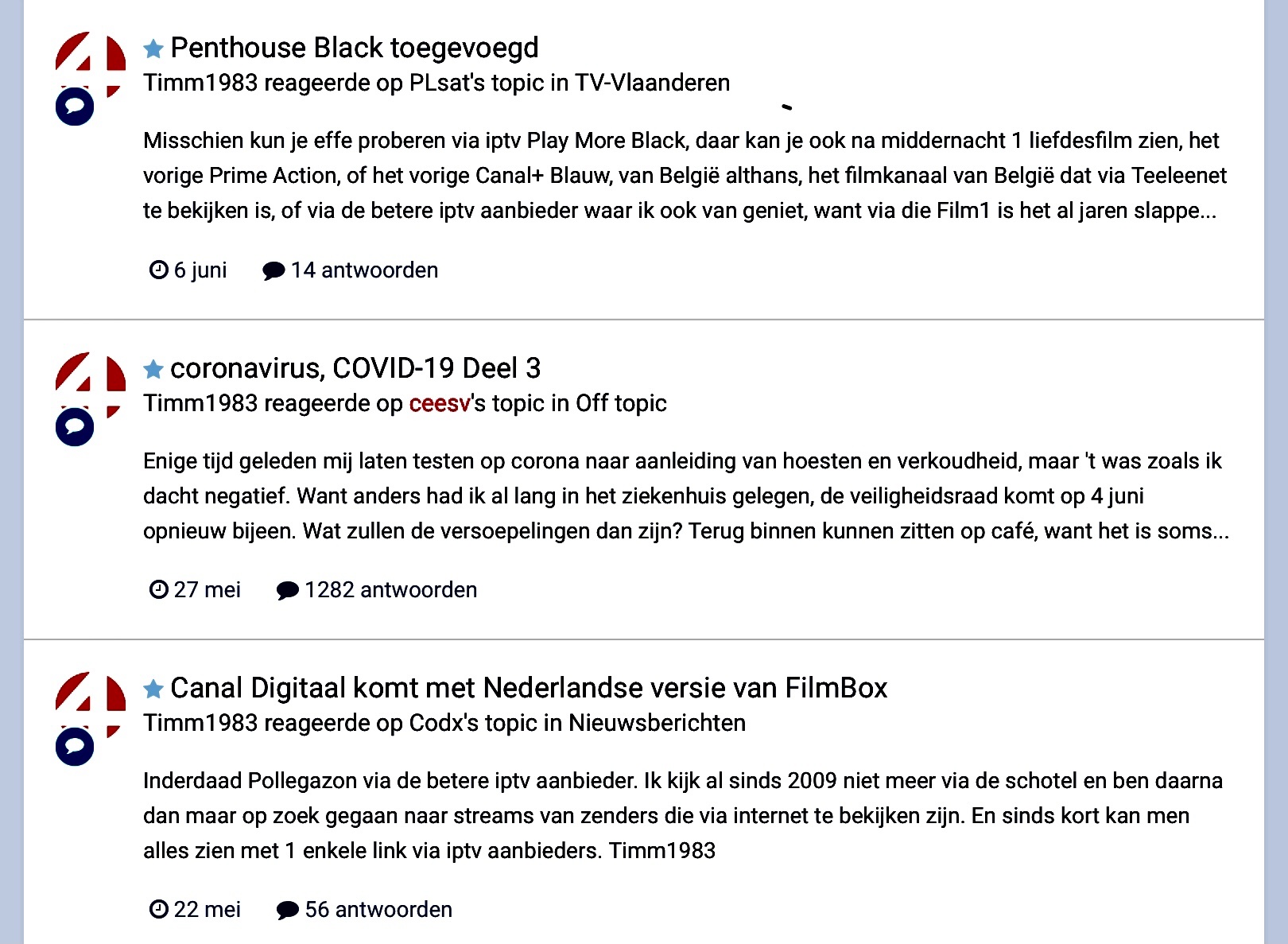The height and width of the screenshot is (944, 1288).
Task: Click the star icon beside Canal Digitaal FilmBox topic
Action: (153, 689)
